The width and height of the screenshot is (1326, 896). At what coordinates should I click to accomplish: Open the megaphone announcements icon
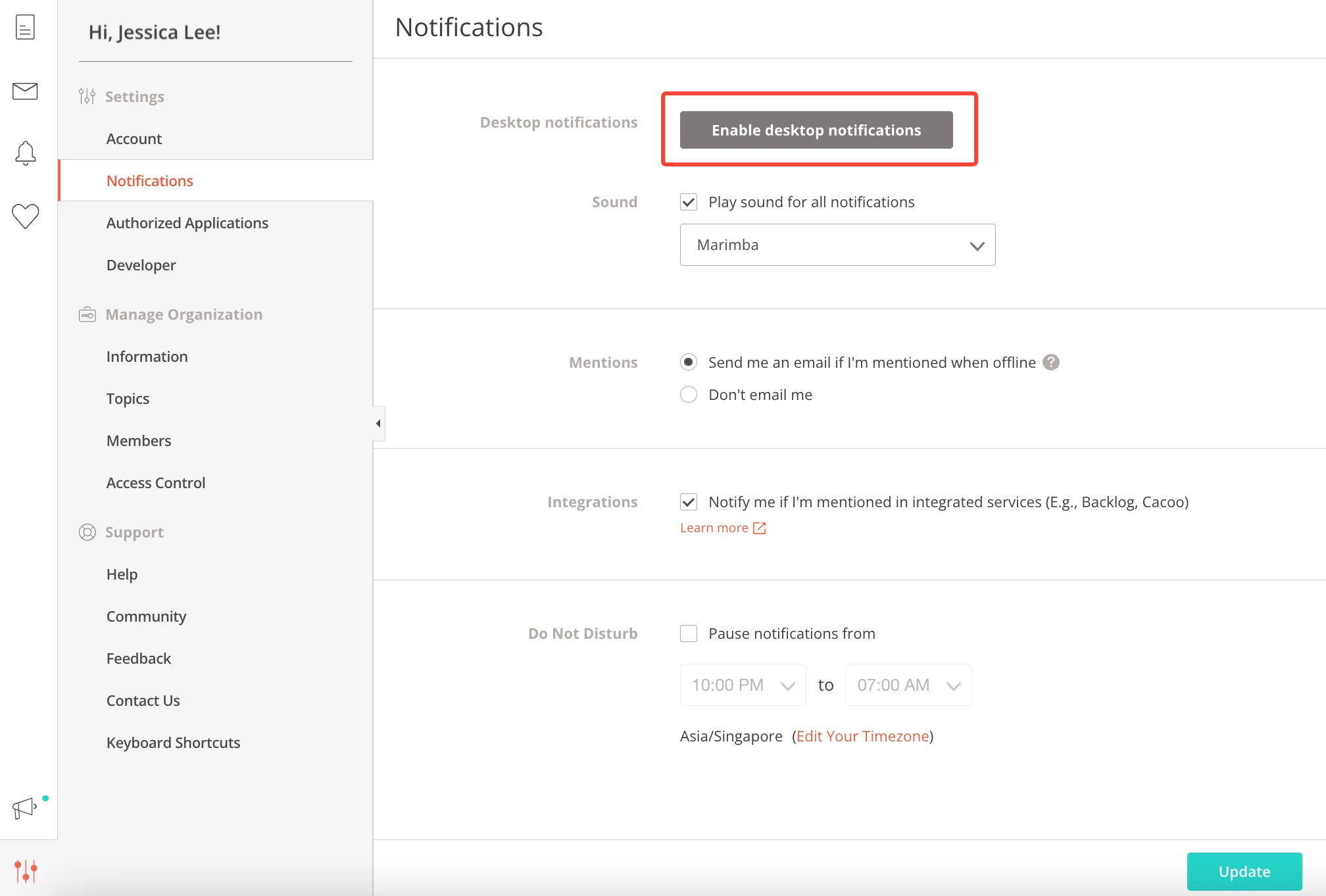[x=23, y=809]
